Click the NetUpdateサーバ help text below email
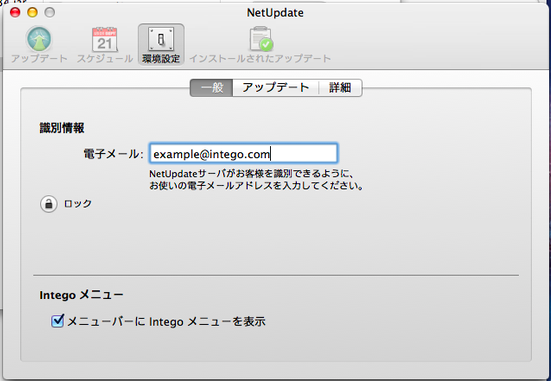 (256, 180)
